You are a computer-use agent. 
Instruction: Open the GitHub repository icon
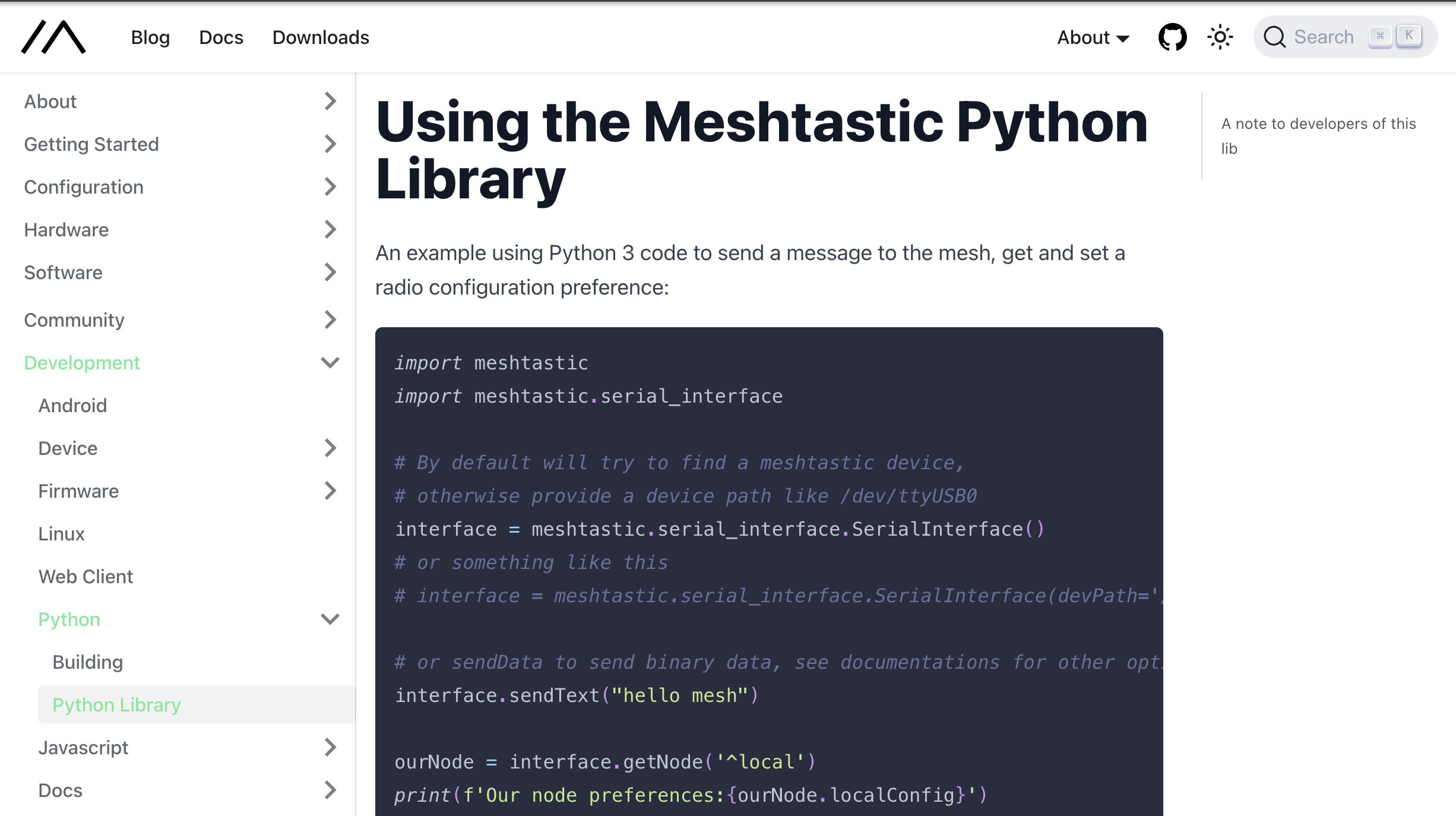pyautogui.click(x=1172, y=37)
